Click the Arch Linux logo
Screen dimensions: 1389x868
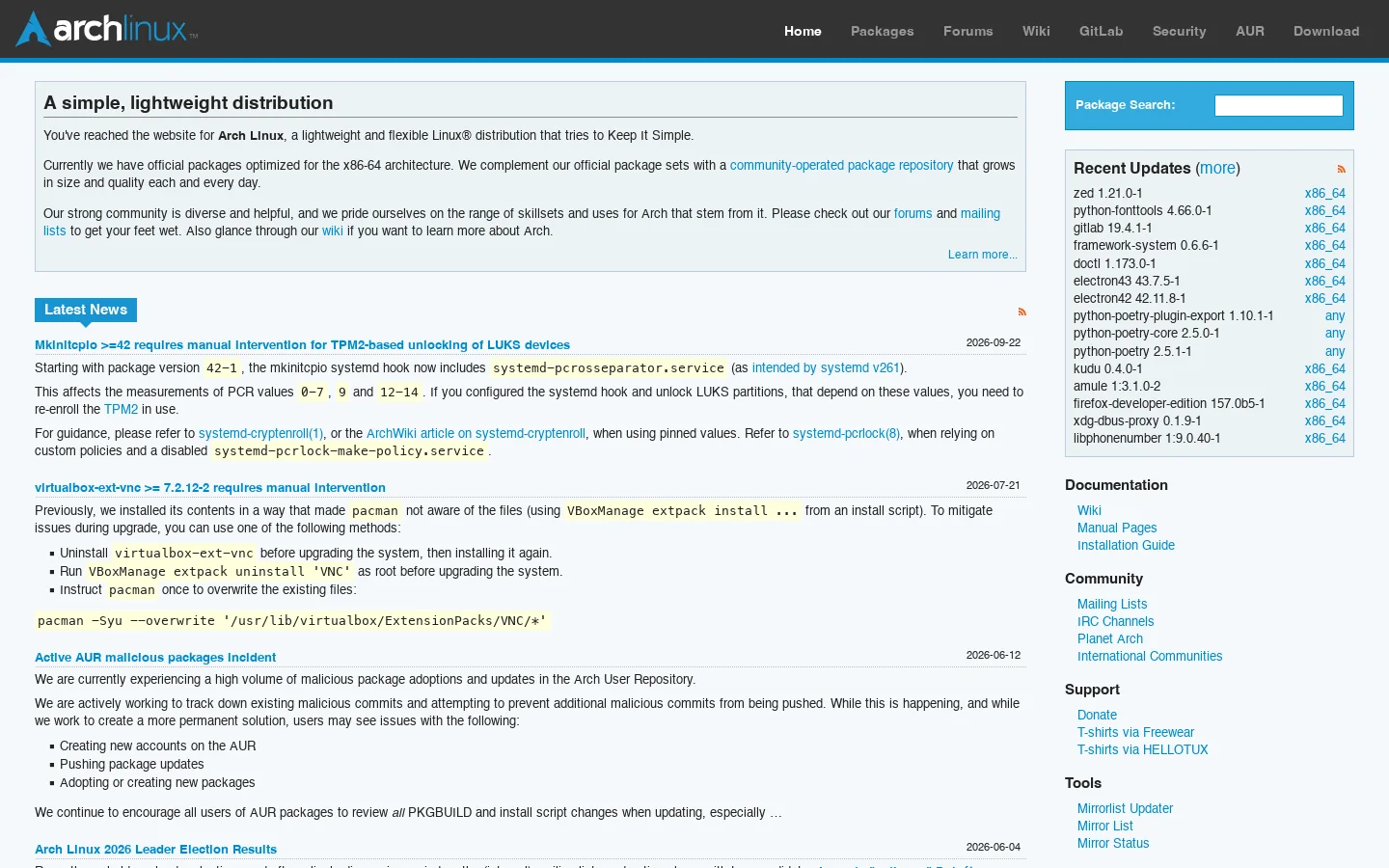pyautogui.click(x=106, y=29)
